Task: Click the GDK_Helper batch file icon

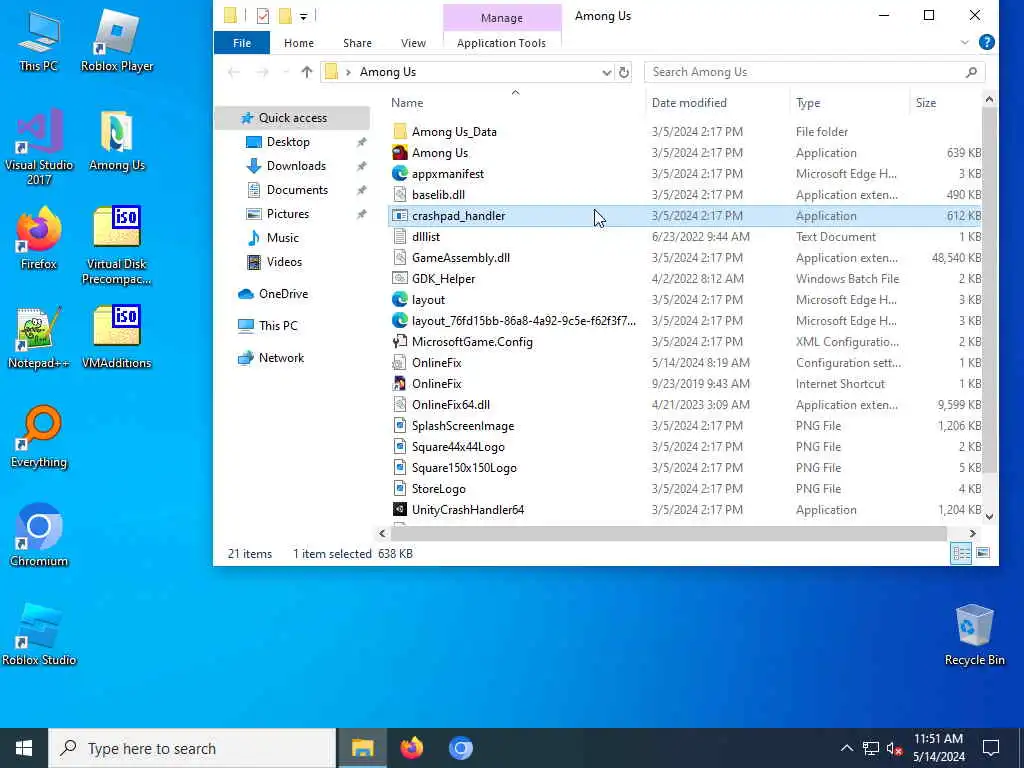Action: pos(400,278)
